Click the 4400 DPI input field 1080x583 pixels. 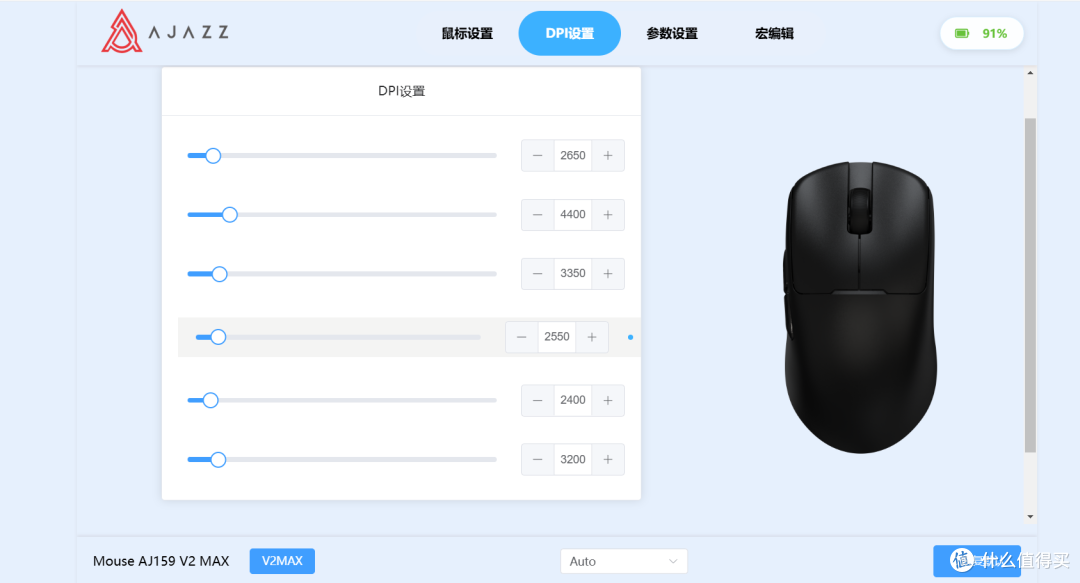pyautogui.click(x=573, y=215)
